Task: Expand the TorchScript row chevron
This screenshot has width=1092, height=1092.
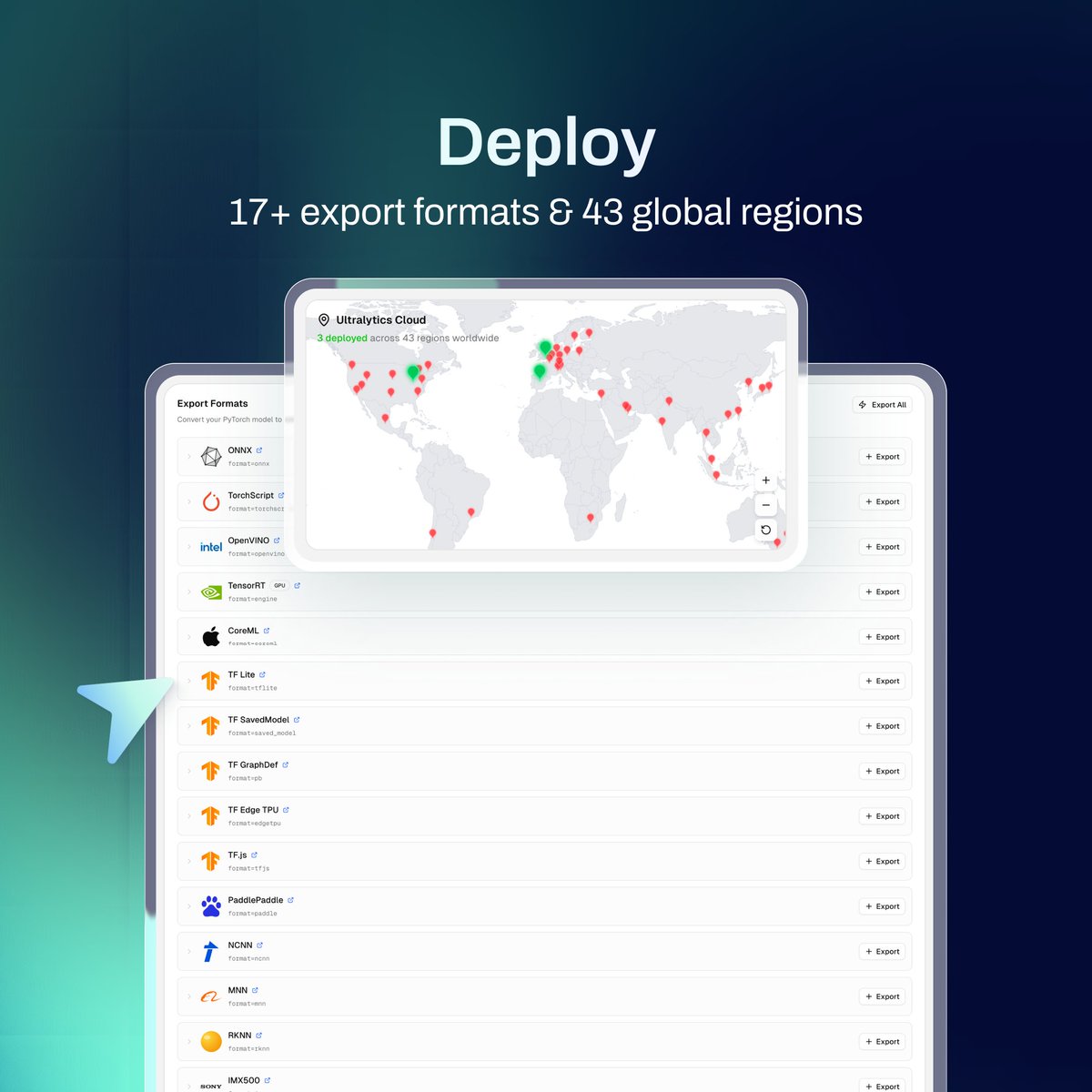Action: (189, 501)
